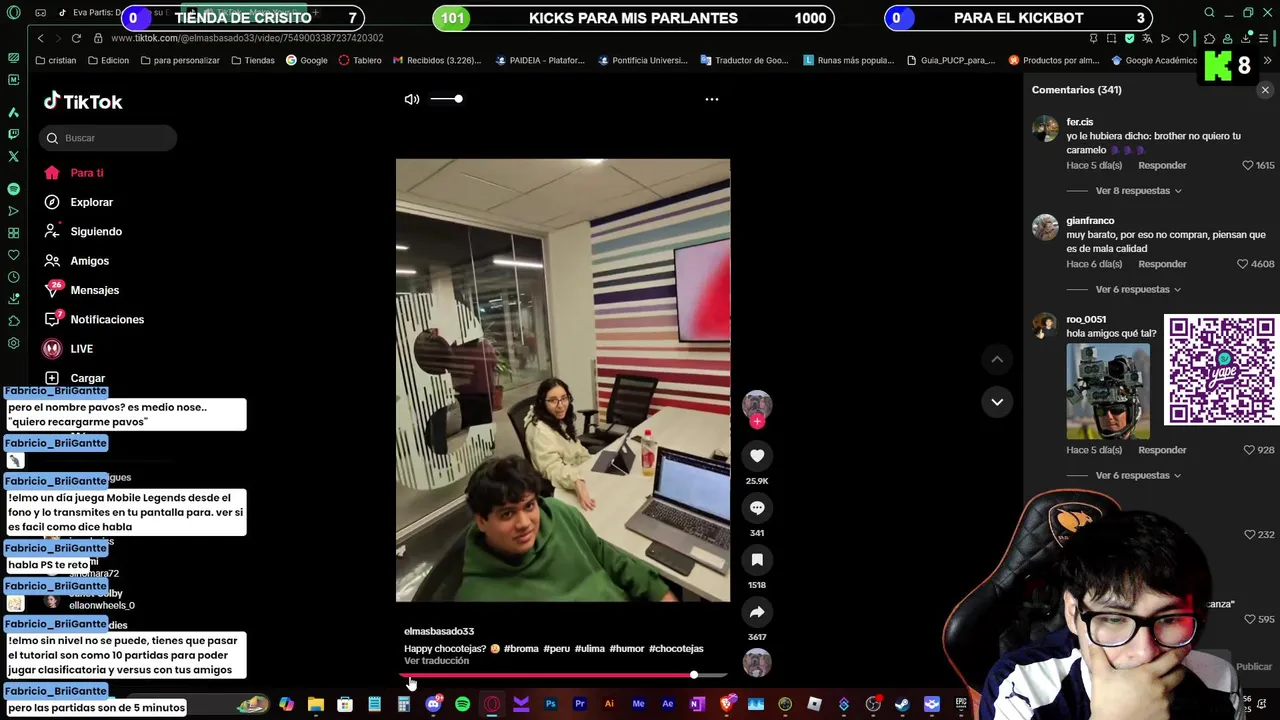Open Premiere Pro from the taskbar
Screen dimensions: 1280x720
pyautogui.click(x=580, y=705)
